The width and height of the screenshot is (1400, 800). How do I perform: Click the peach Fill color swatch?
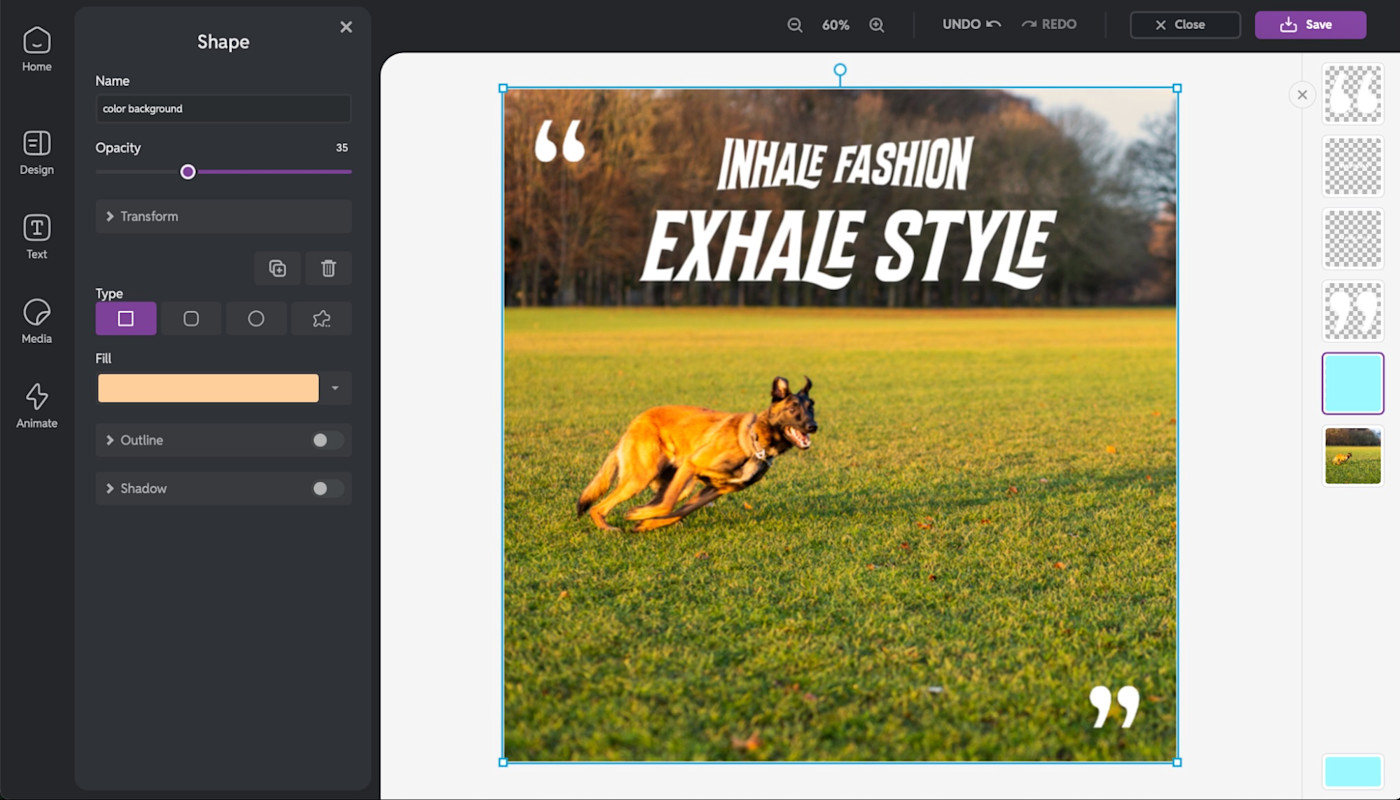tap(208, 388)
